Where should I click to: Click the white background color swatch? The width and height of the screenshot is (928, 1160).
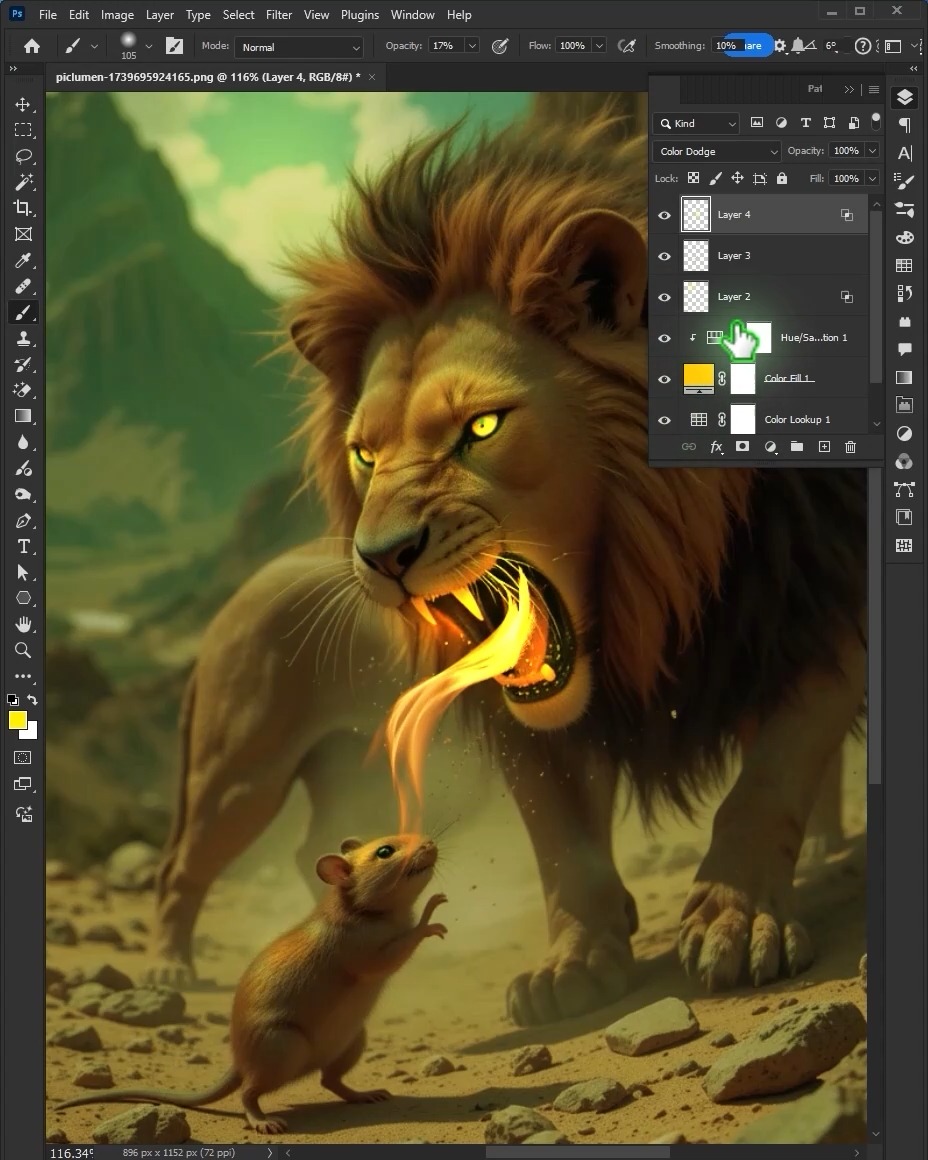click(30, 733)
